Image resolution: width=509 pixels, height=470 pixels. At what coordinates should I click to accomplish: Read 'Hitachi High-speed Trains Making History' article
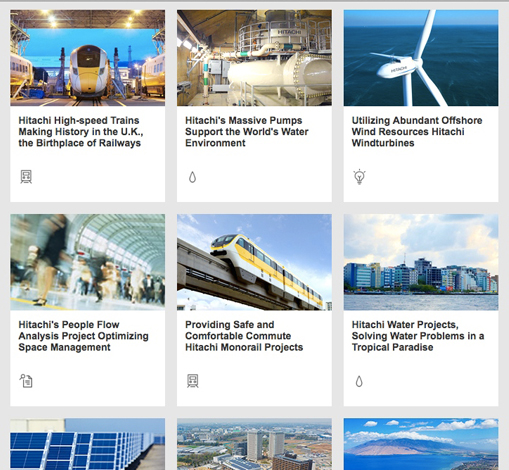click(81, 132)
